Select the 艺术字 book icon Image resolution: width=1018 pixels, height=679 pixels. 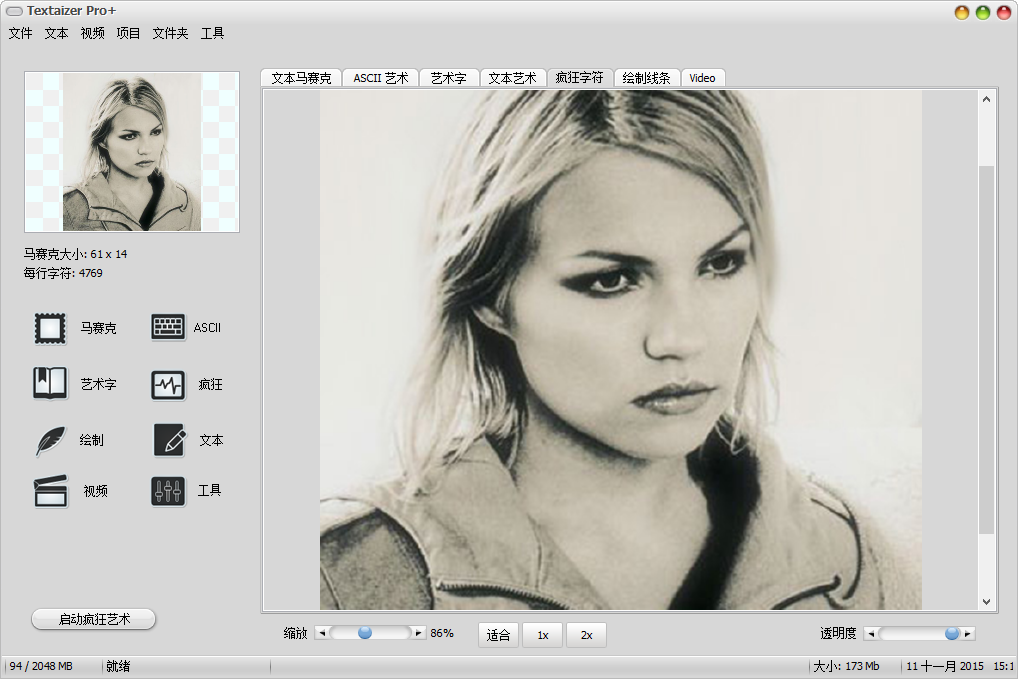tap(50, 384)
